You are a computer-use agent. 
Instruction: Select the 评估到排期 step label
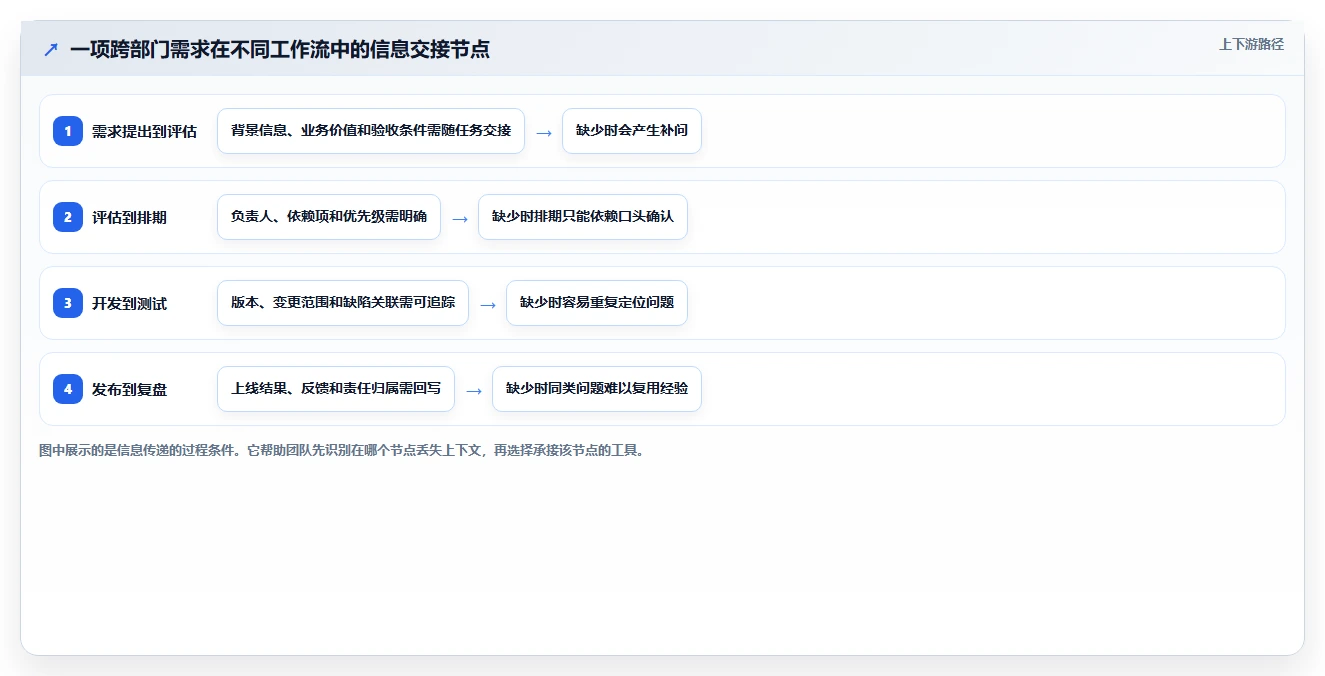(x=129, y=217)
